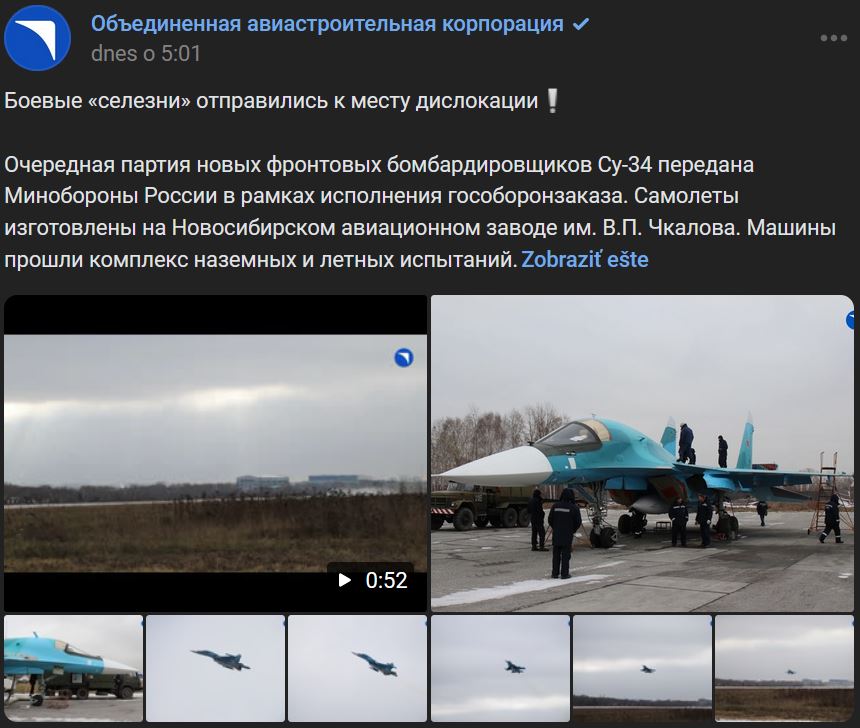Click the verified checkmark badge next to the name

click(x=581, y=24)
